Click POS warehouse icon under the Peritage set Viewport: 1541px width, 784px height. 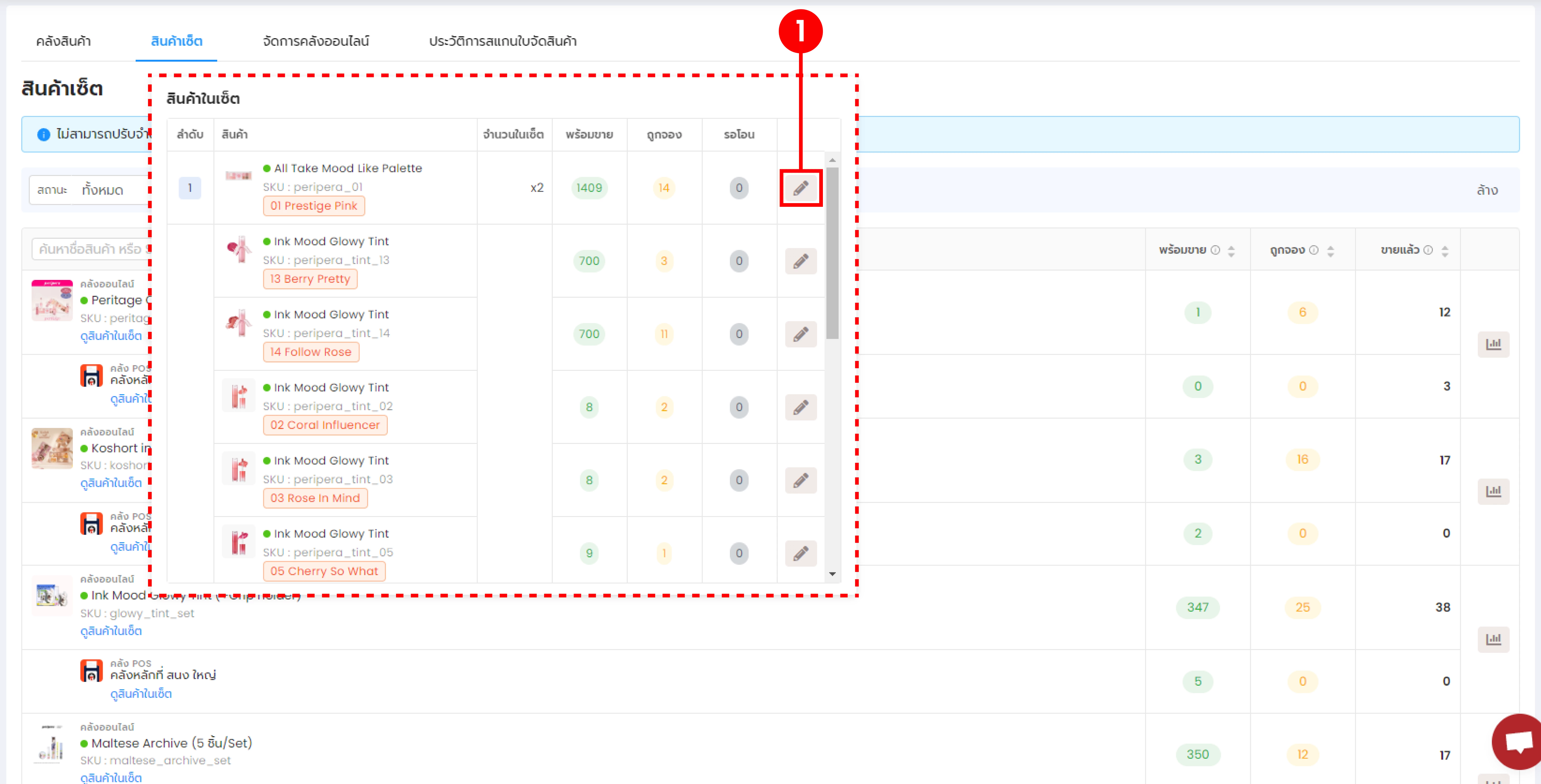[x=91, y=375]
